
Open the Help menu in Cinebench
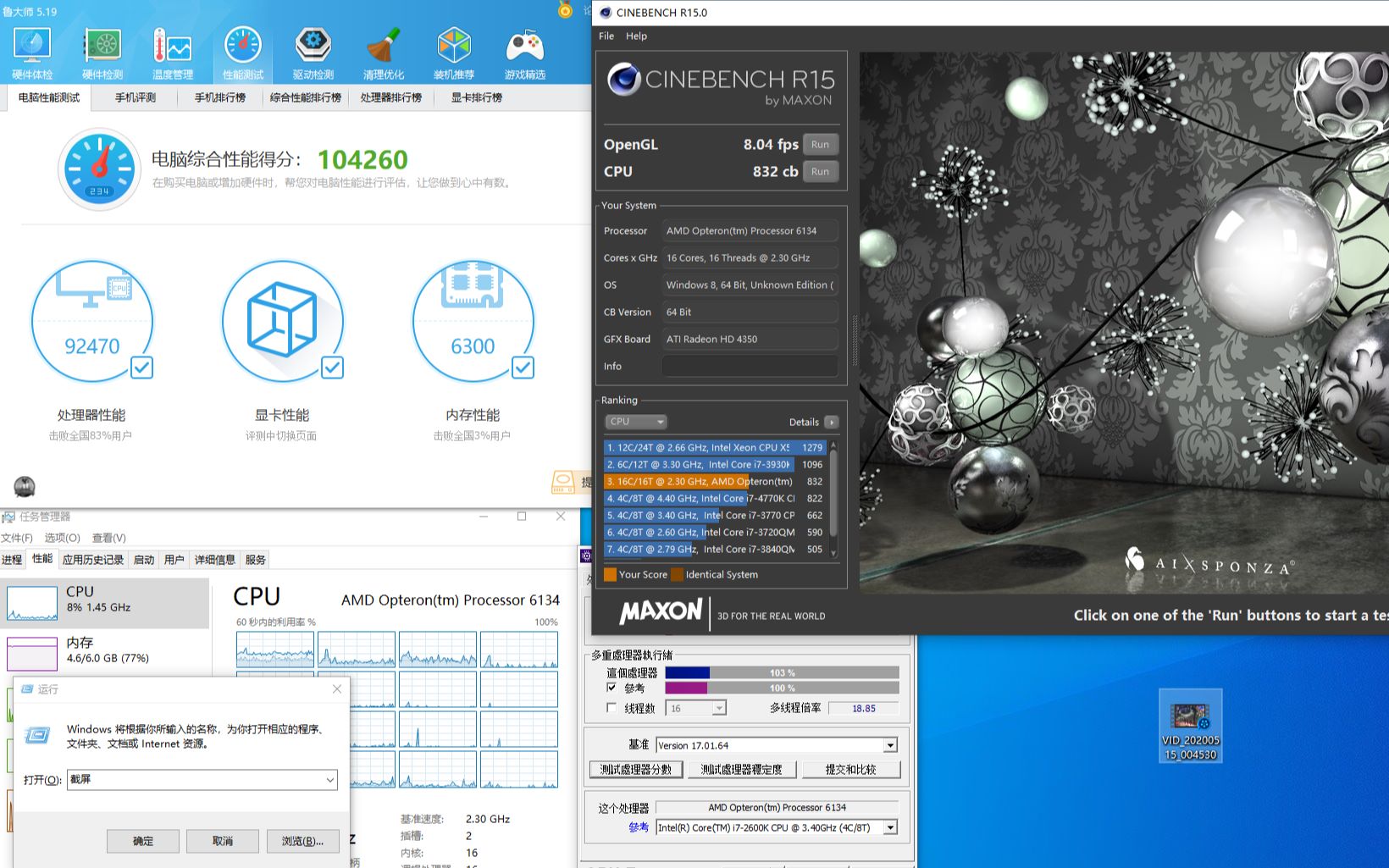[x=636, y=36]
